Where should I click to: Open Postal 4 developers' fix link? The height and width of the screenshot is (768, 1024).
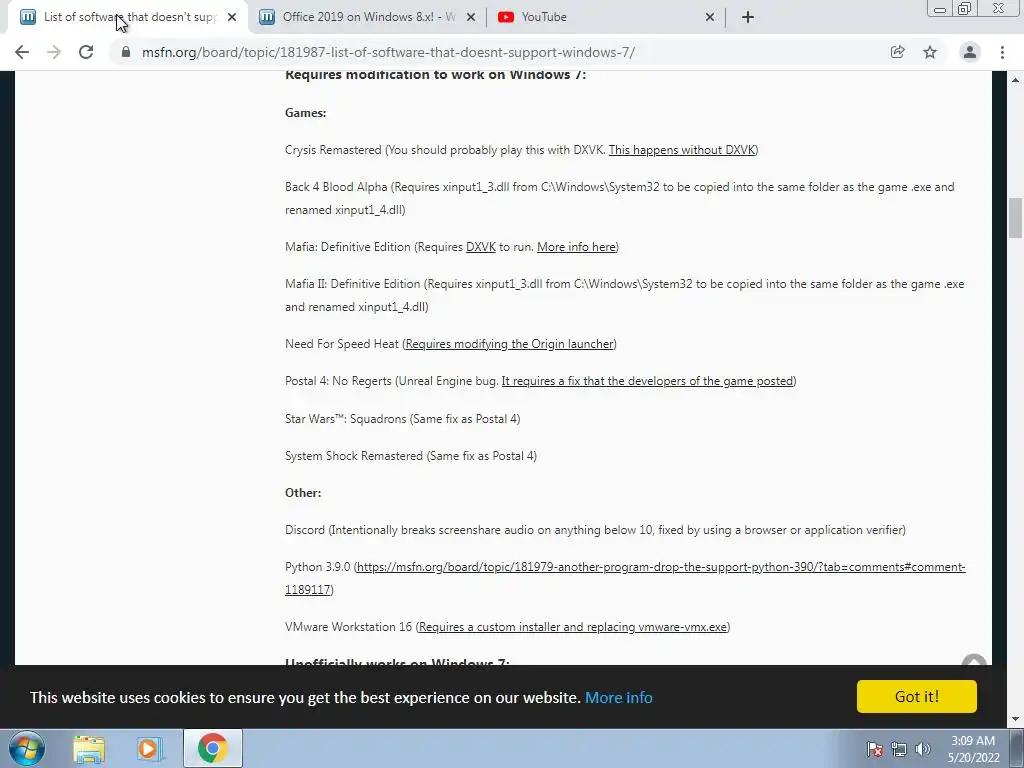coord(647,381)
